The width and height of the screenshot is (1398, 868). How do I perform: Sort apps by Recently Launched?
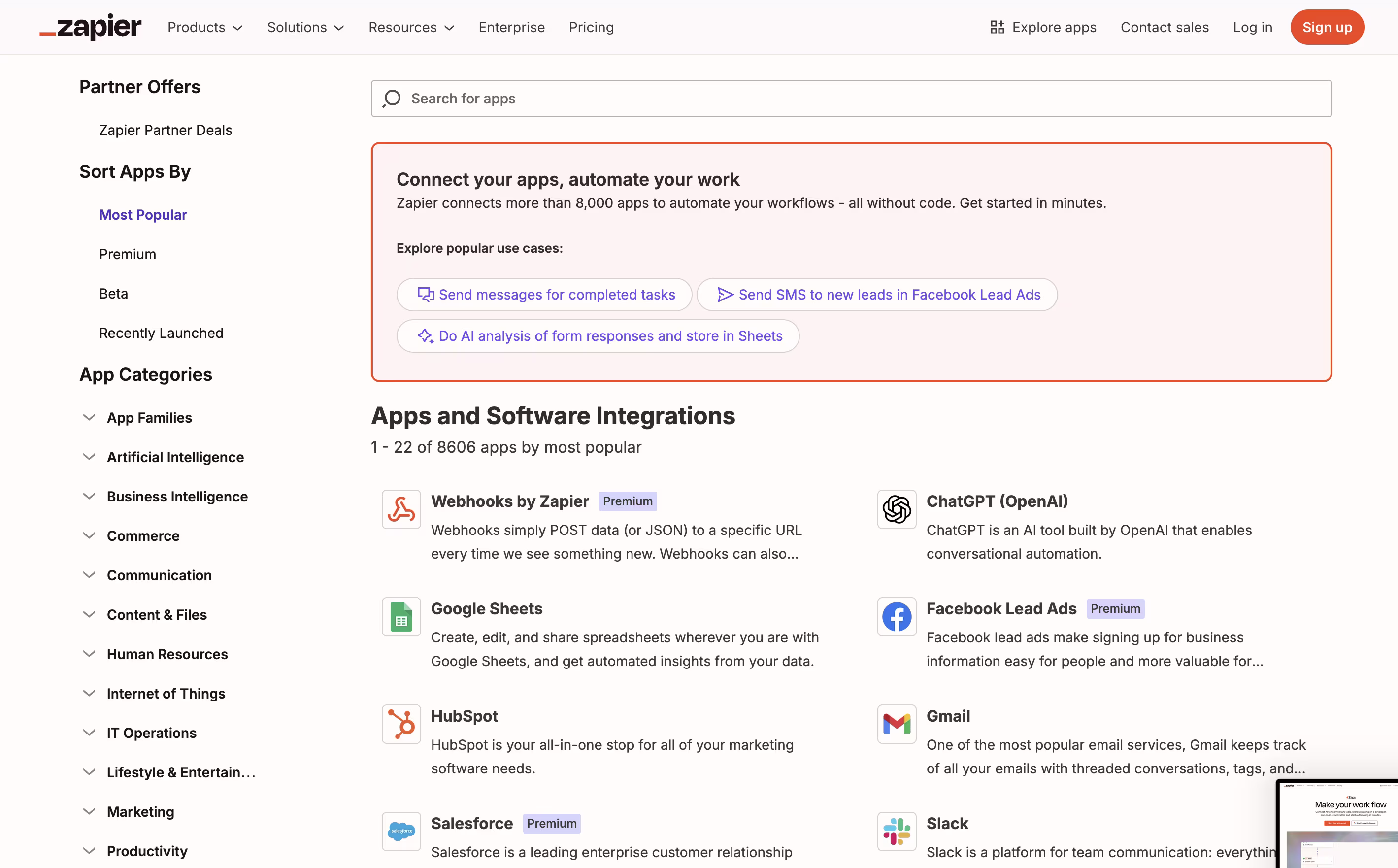tap(161, 333)
